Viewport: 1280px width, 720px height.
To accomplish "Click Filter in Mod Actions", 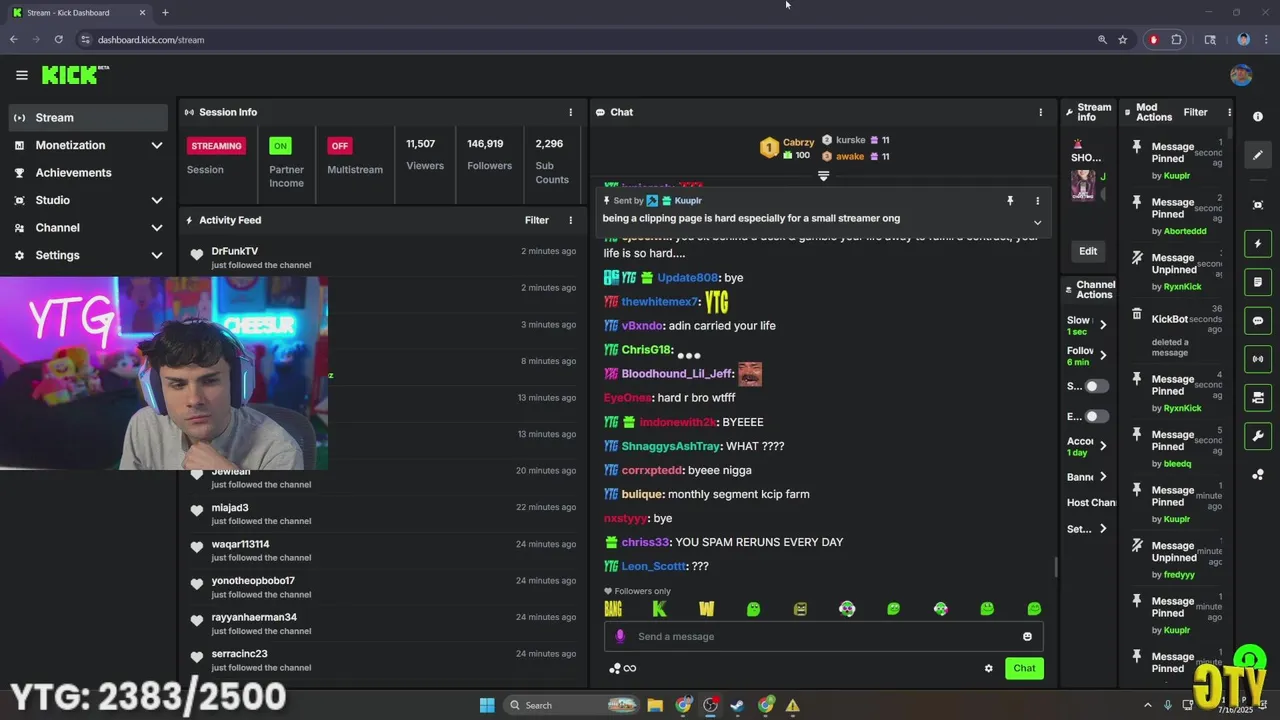I will (1195, 112).
